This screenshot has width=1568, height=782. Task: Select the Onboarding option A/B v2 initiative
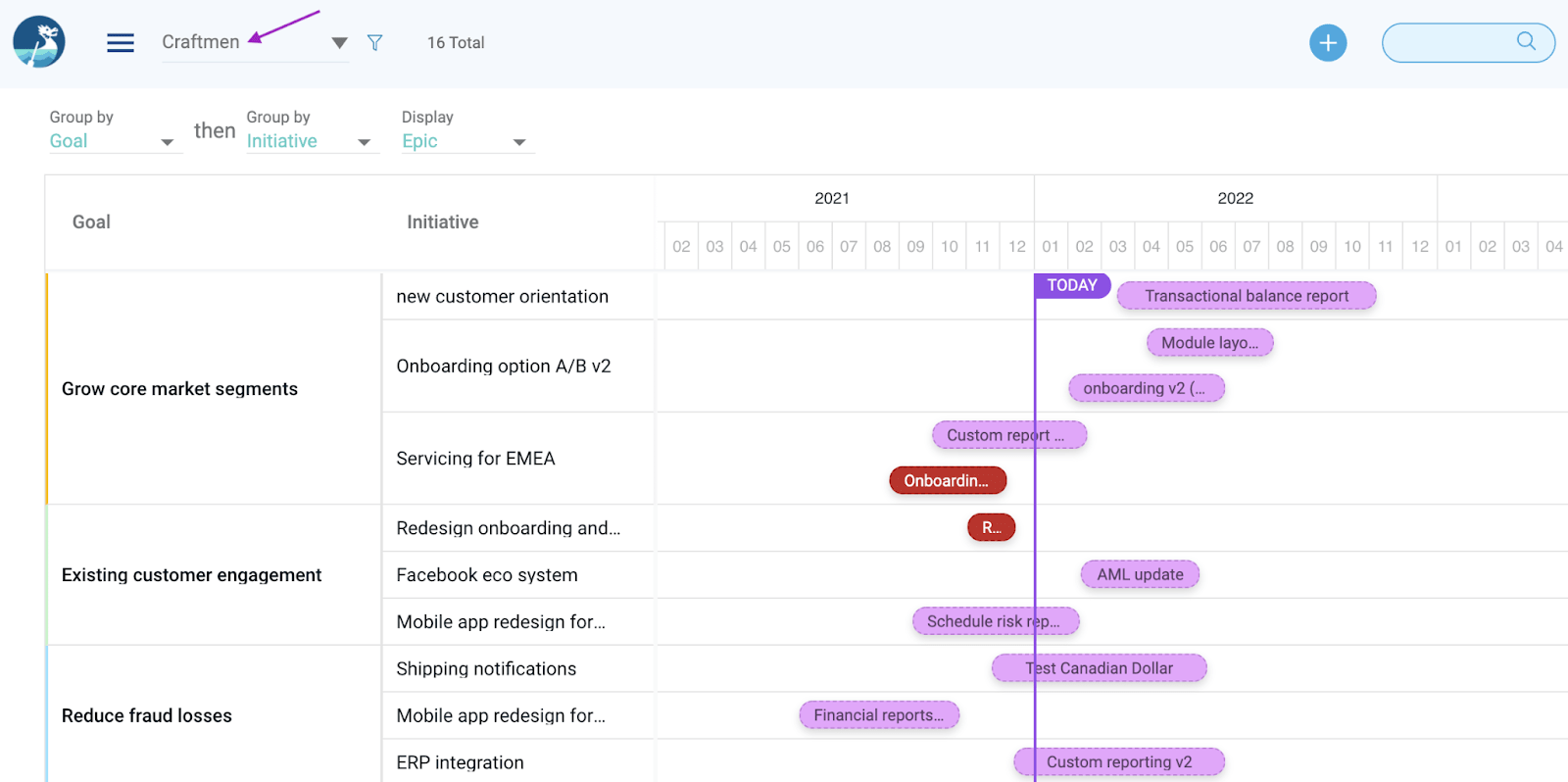pyautogui.click(x=504, y=367)
